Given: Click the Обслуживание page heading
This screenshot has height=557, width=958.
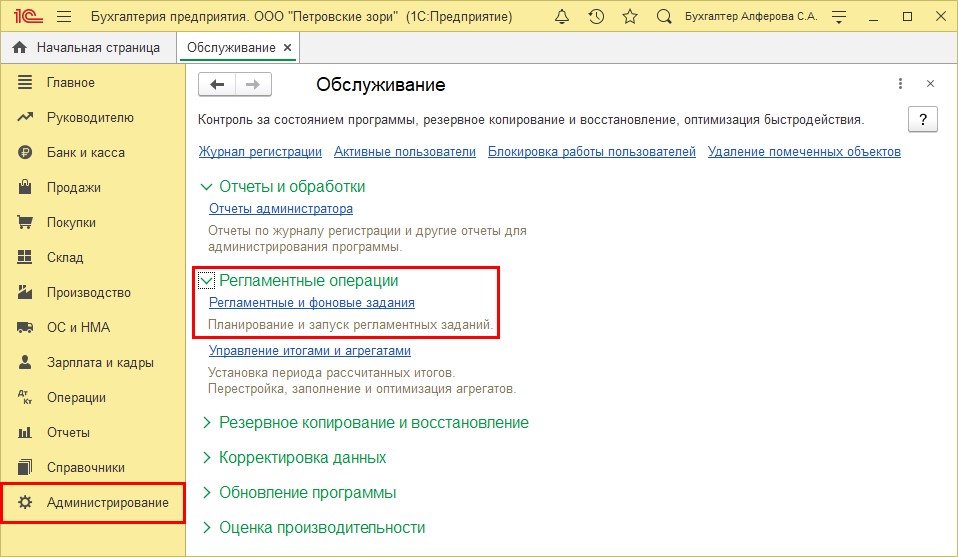Looking at the screenshot, I should 381,84.
